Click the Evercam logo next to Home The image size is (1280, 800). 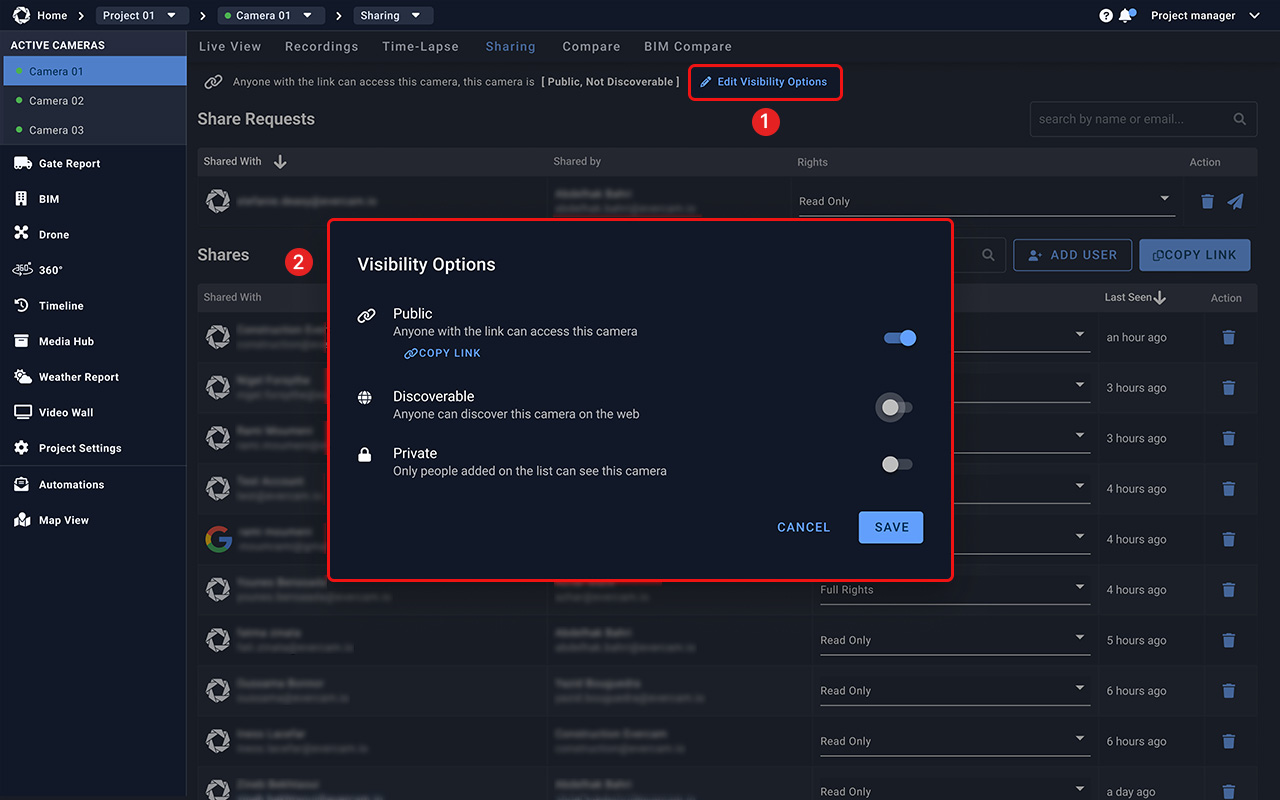(x=21, y=15)
